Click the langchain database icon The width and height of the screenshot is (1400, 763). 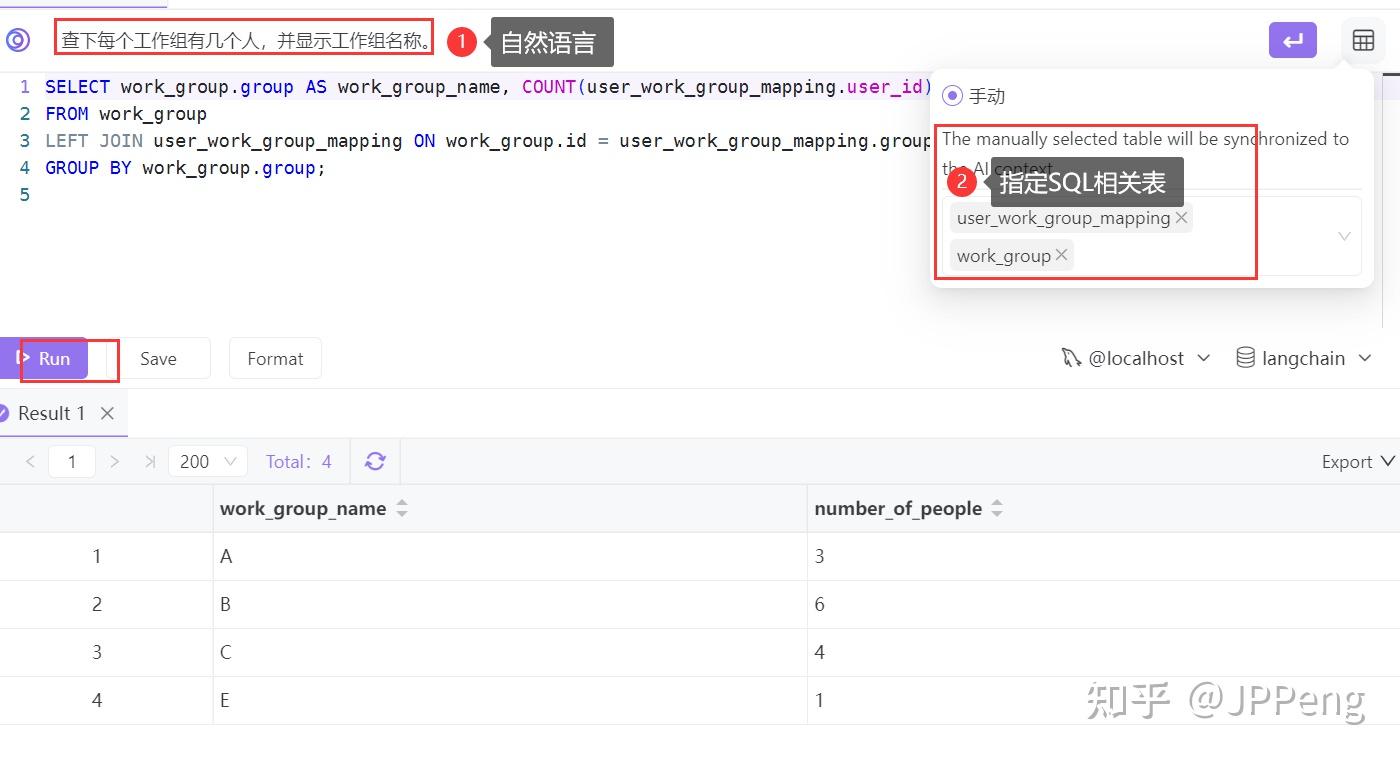(x=1243, y=357)
